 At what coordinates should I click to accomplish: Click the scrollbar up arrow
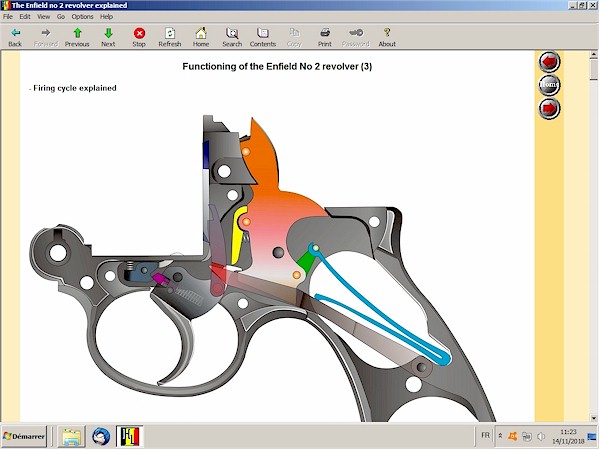pyautogui.click(x=594, y=54)
